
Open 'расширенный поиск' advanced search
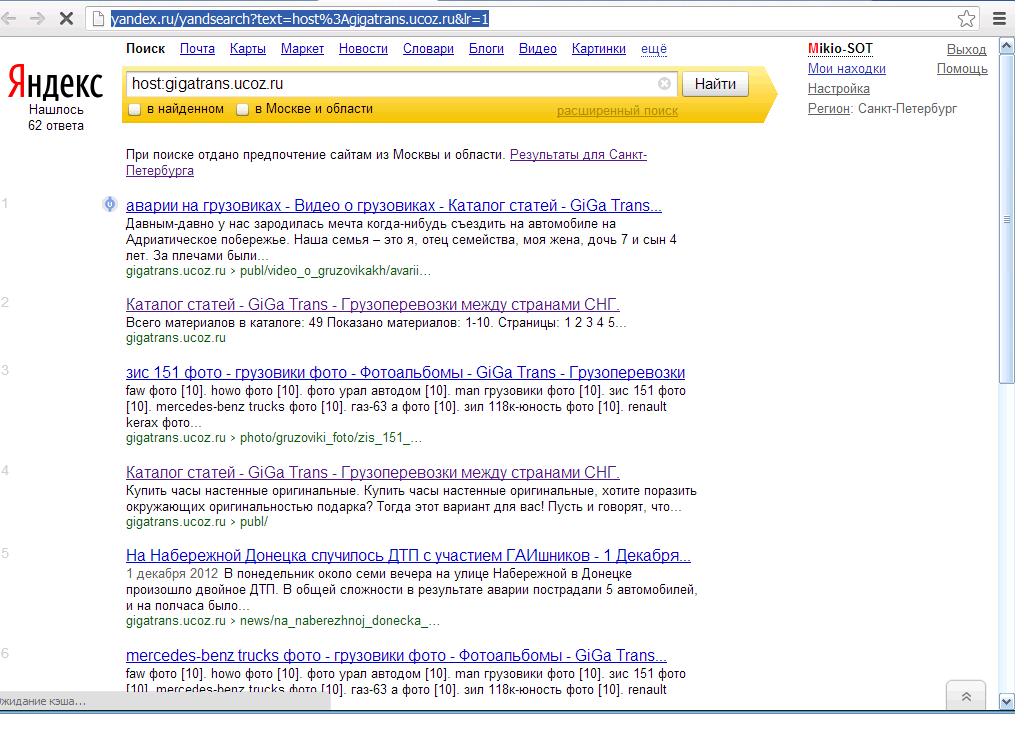617,111
